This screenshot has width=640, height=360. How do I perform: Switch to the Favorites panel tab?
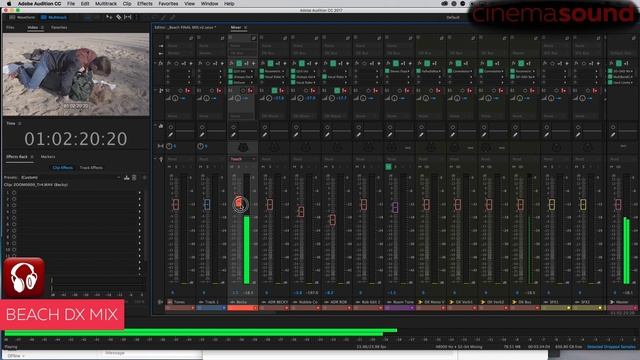[59, 27]
